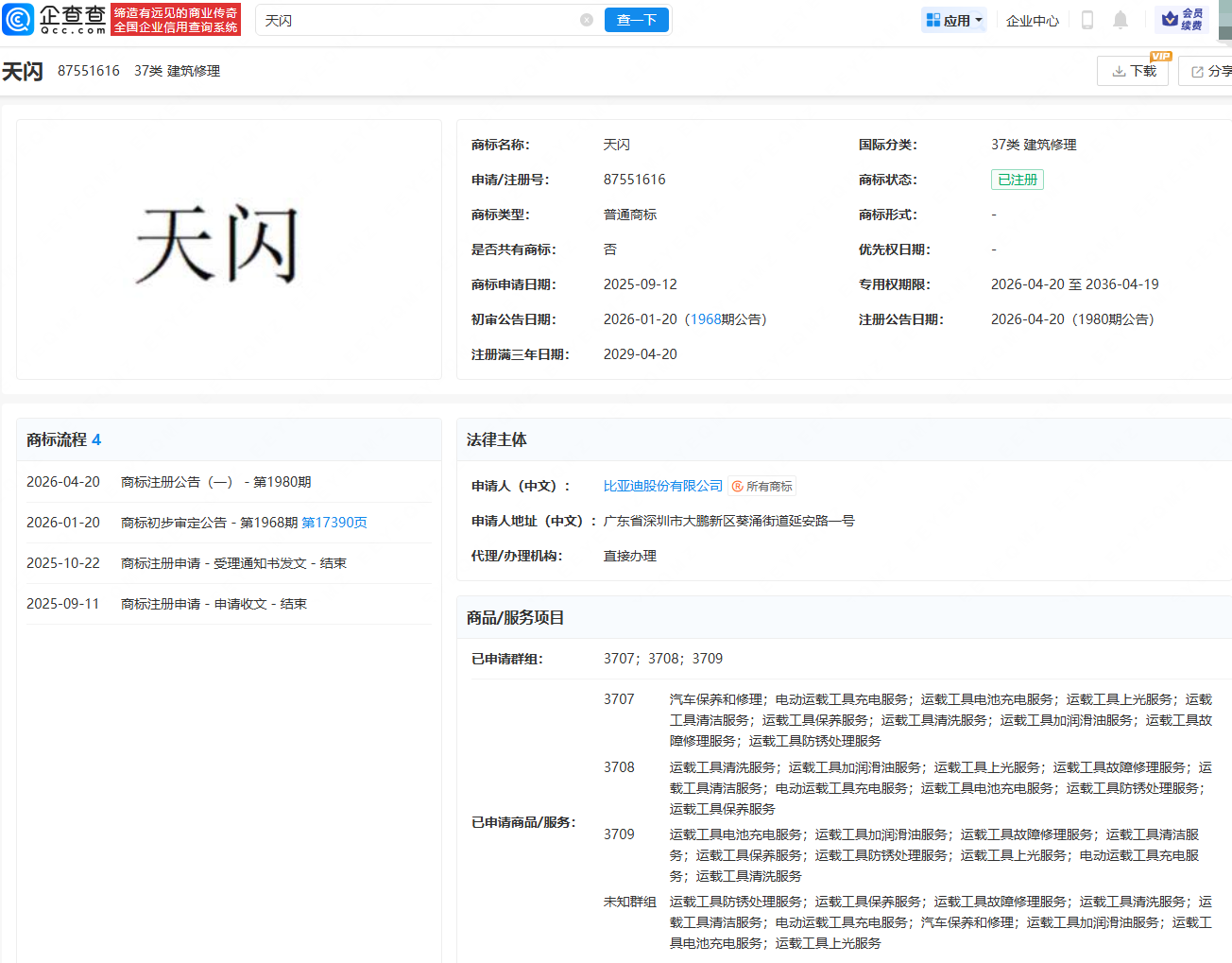Open the 1968 gazette issue link

704,318
